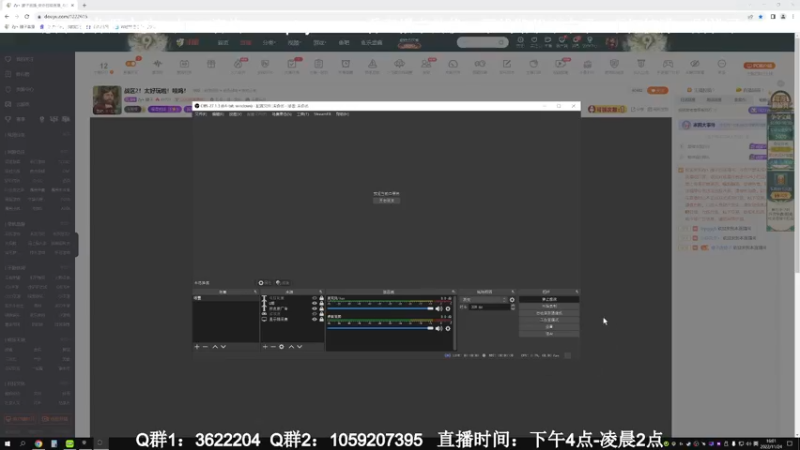Toggle visibility of the third source

(314, 309)
